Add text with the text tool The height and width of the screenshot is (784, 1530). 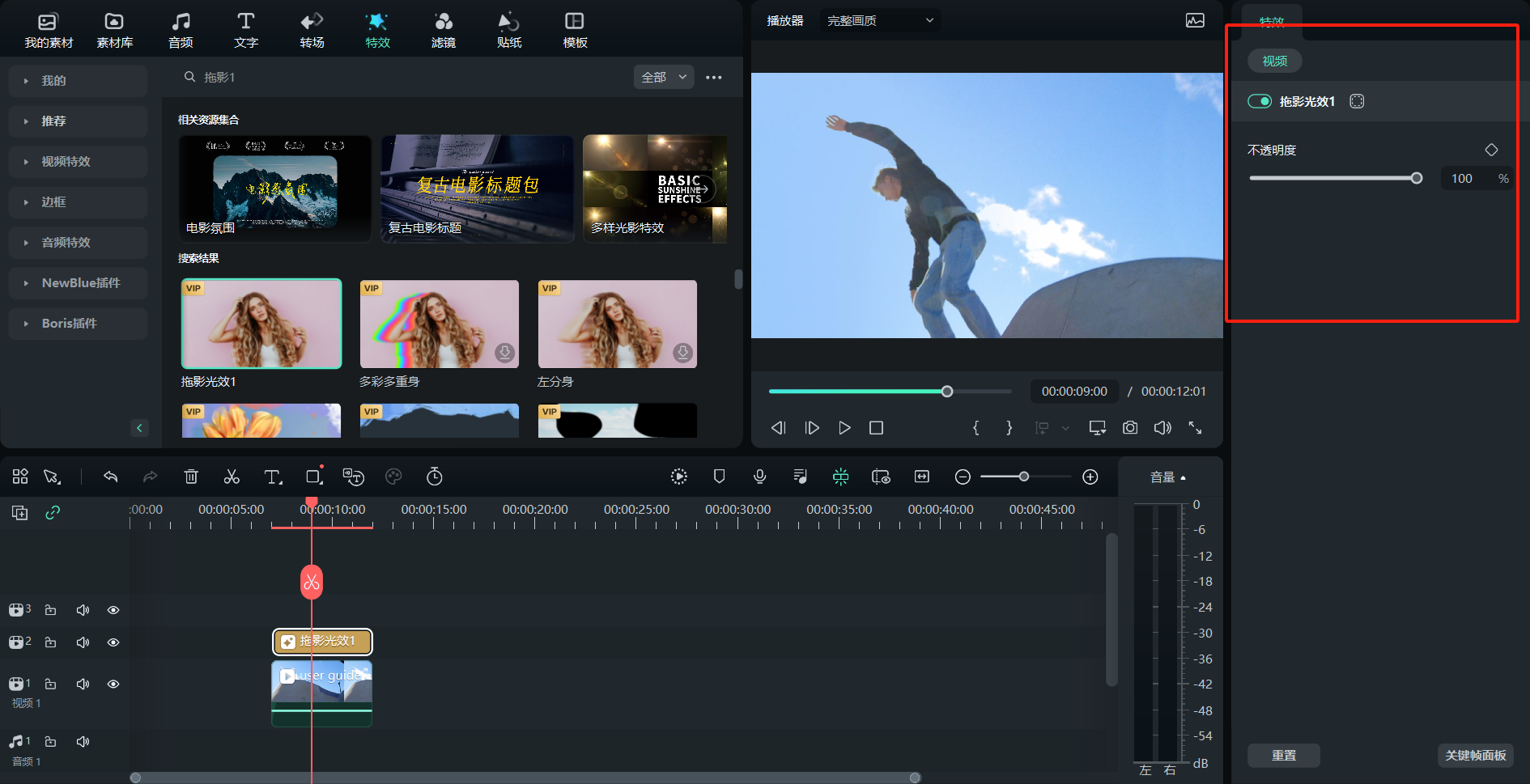(x=273, y=477)
